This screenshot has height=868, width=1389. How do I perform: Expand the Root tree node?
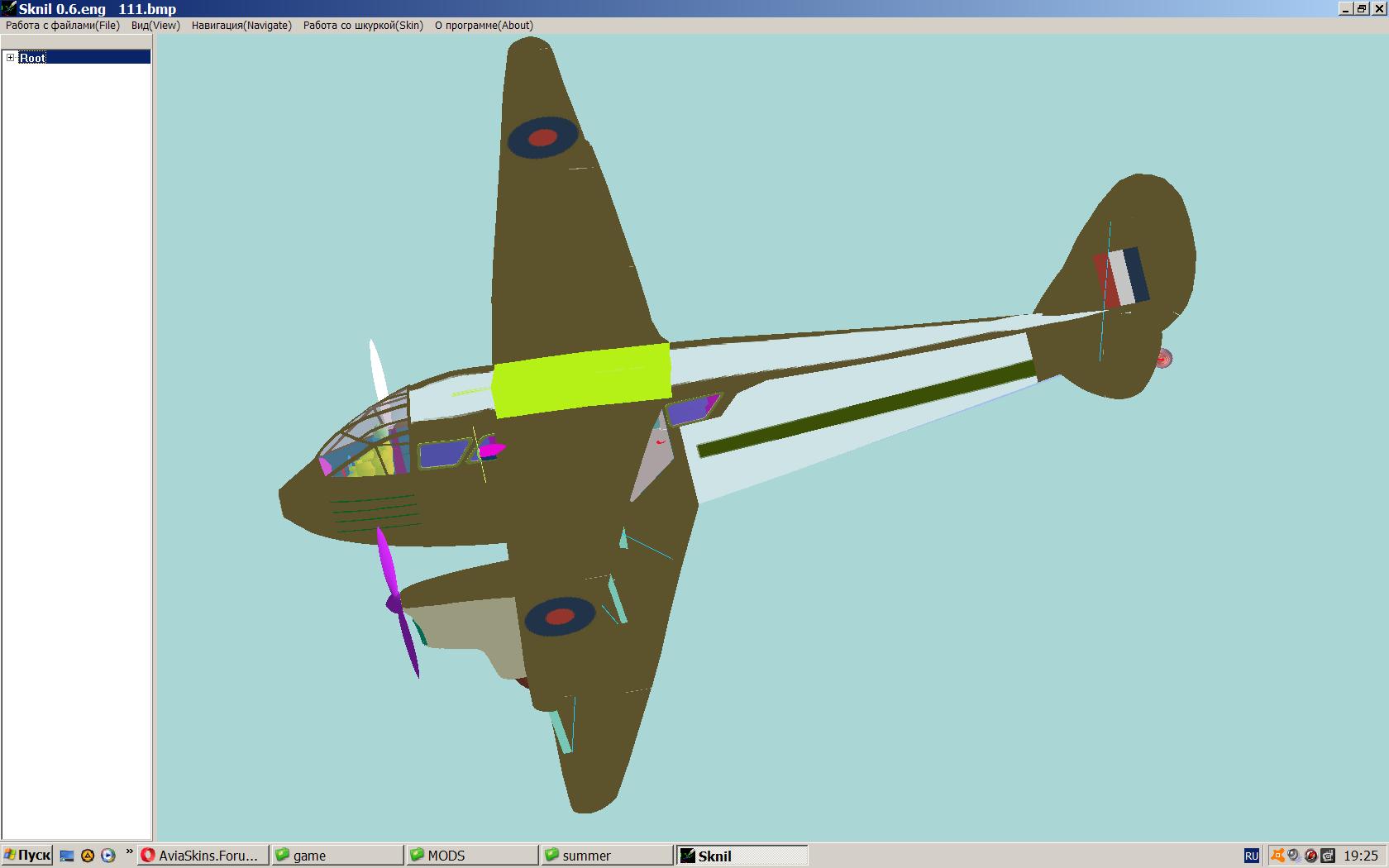tap(11, 58)
